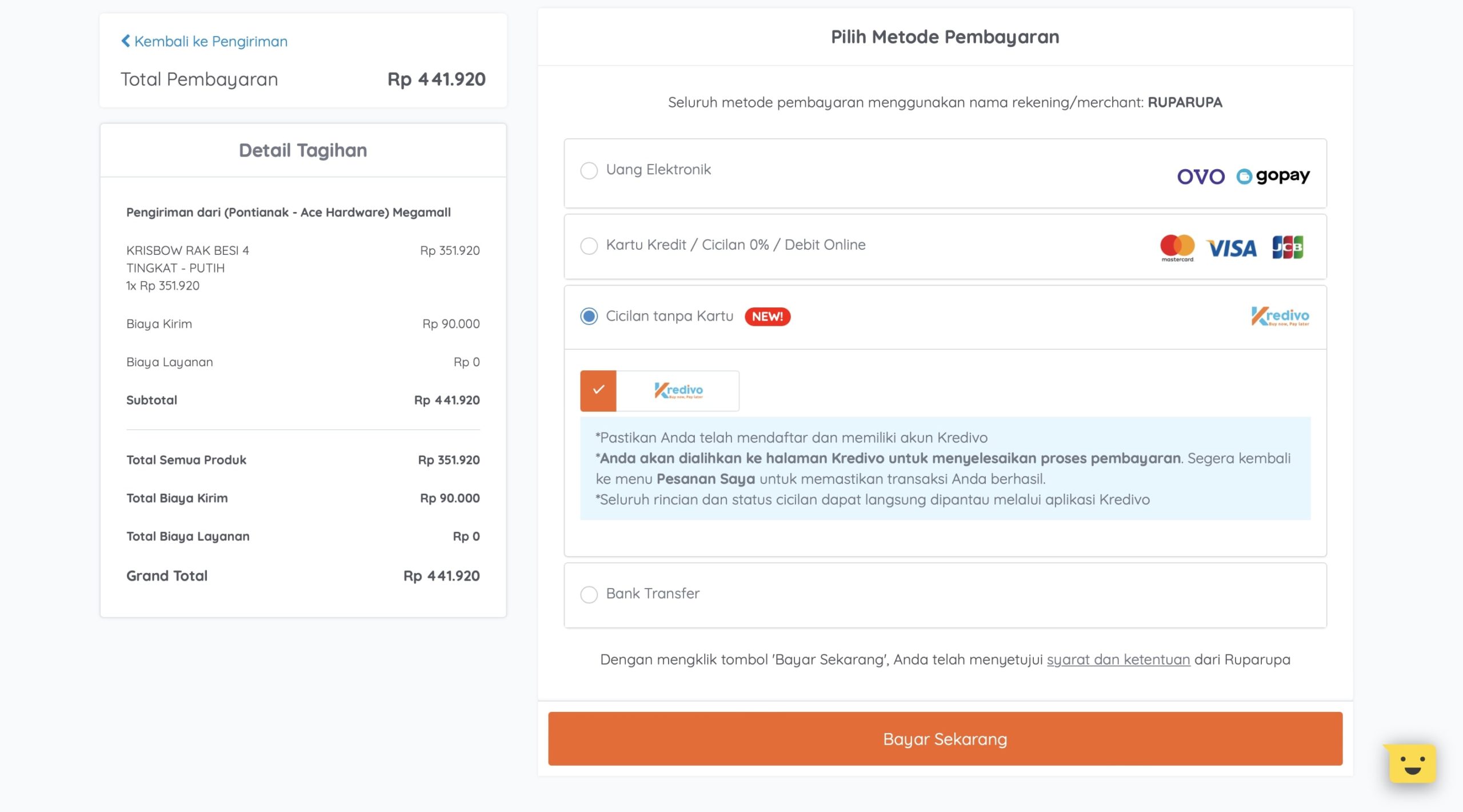This screenshot has height=812, width=1463.
Task: Go back via Kembali ke Pengiriman
Action: coord(210,41)
